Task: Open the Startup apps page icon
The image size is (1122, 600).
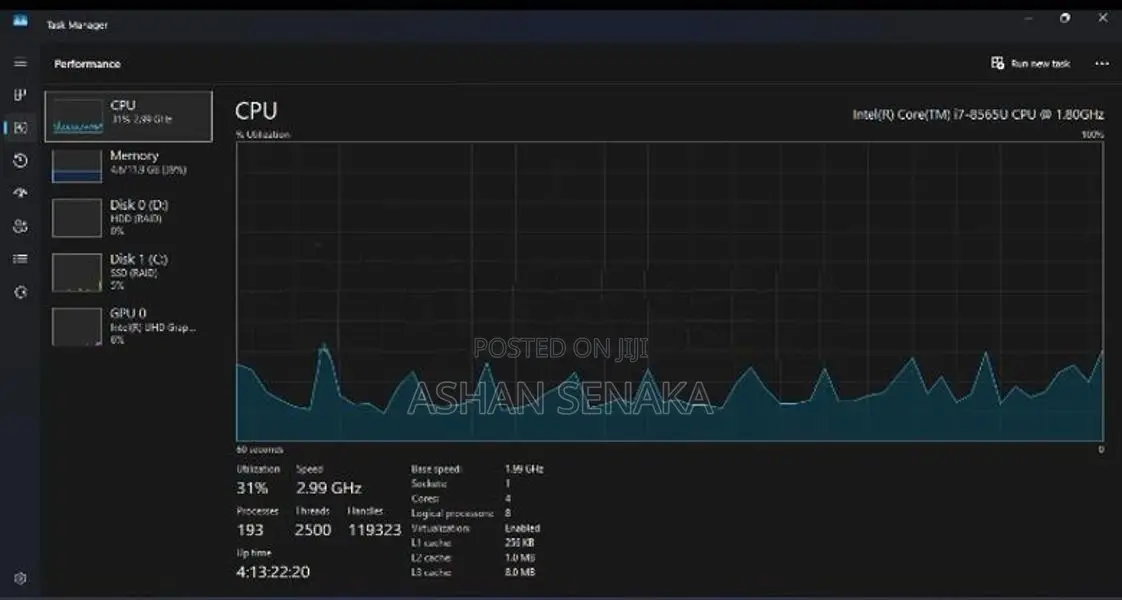Action: [x=20, y=193]
